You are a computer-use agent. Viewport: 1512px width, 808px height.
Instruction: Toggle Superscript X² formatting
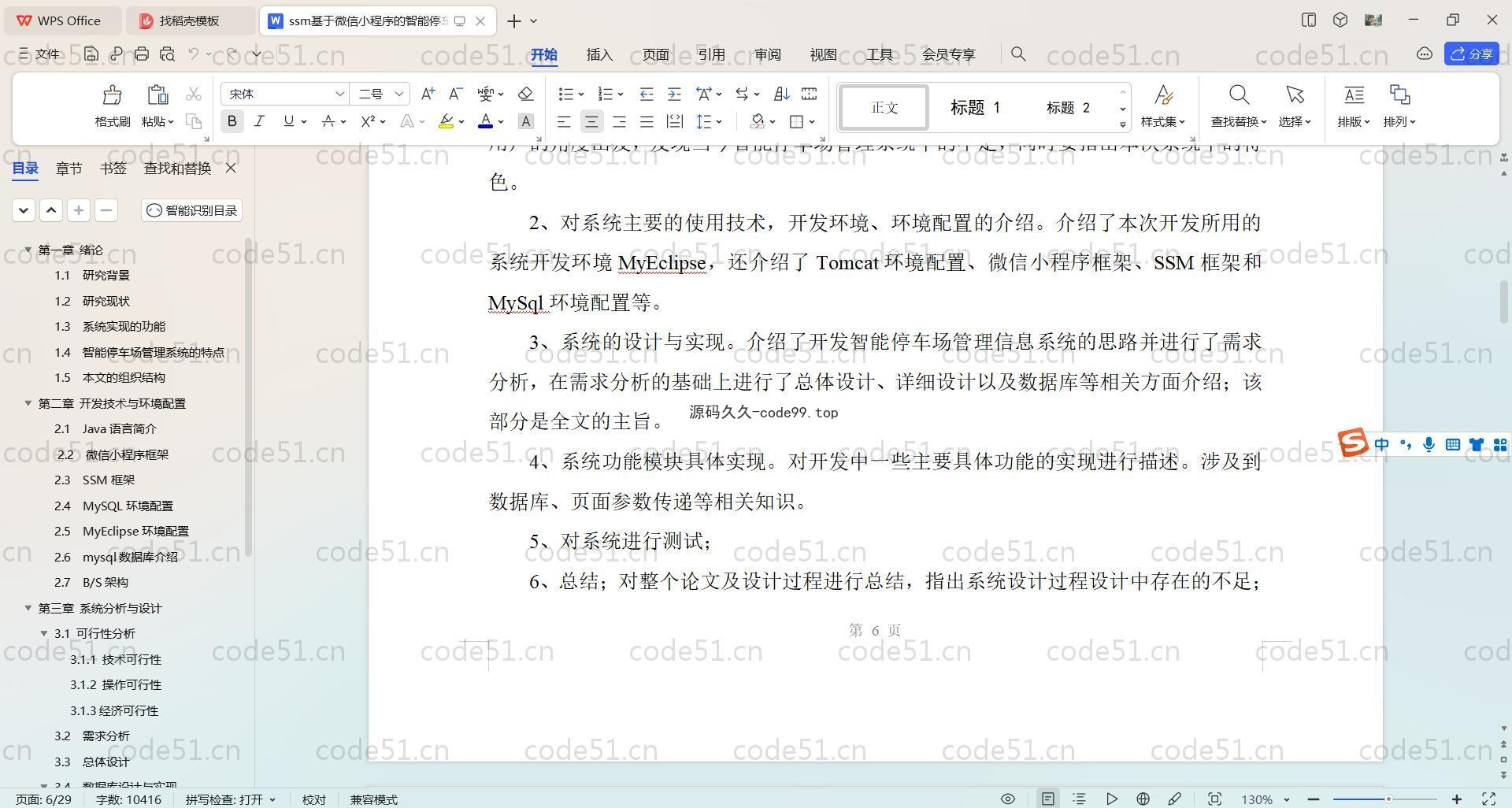pyautogui.click(x=368, y=121)
